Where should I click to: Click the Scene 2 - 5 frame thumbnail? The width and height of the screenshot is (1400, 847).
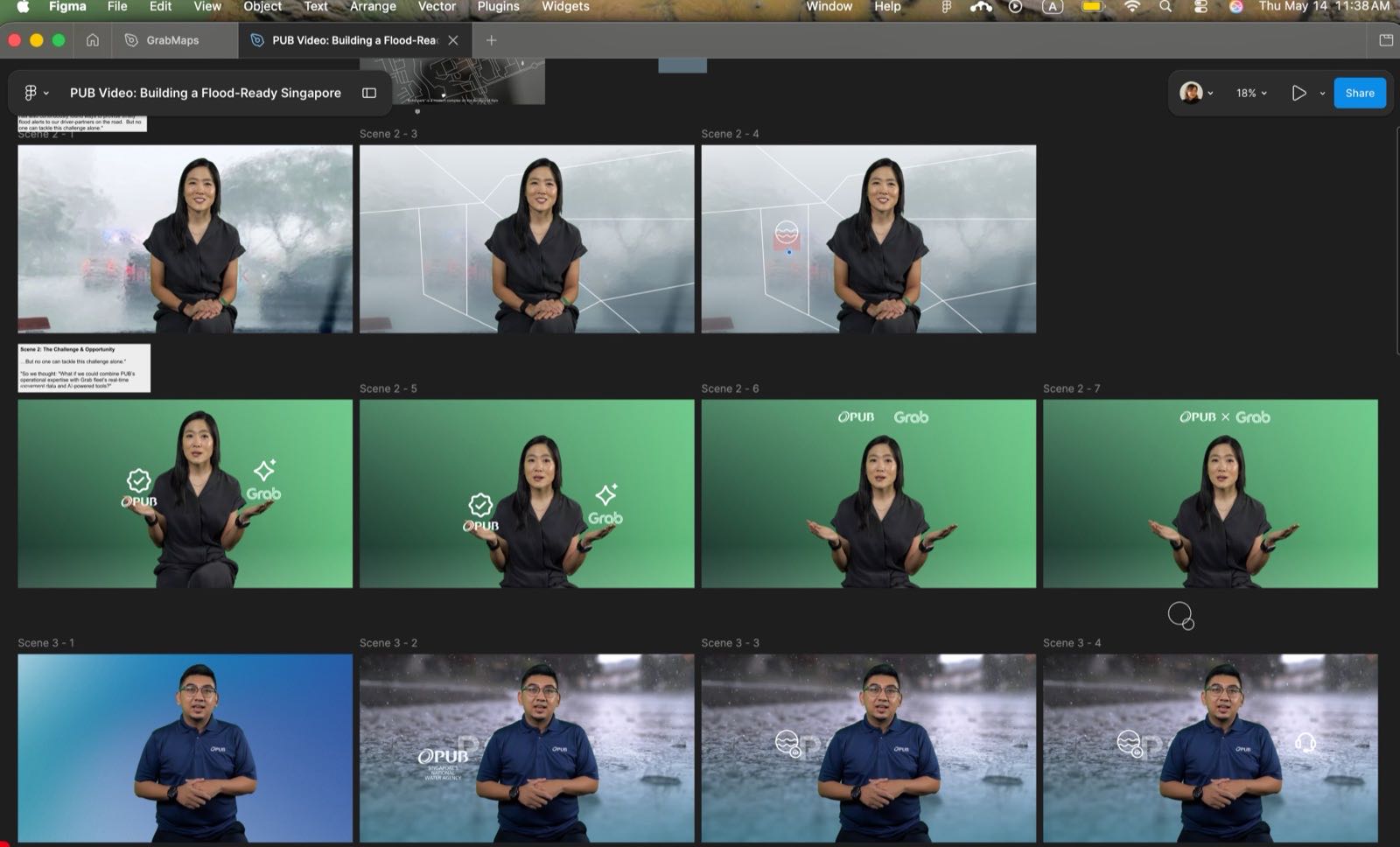pyautogui.click(x=527, y=493)
